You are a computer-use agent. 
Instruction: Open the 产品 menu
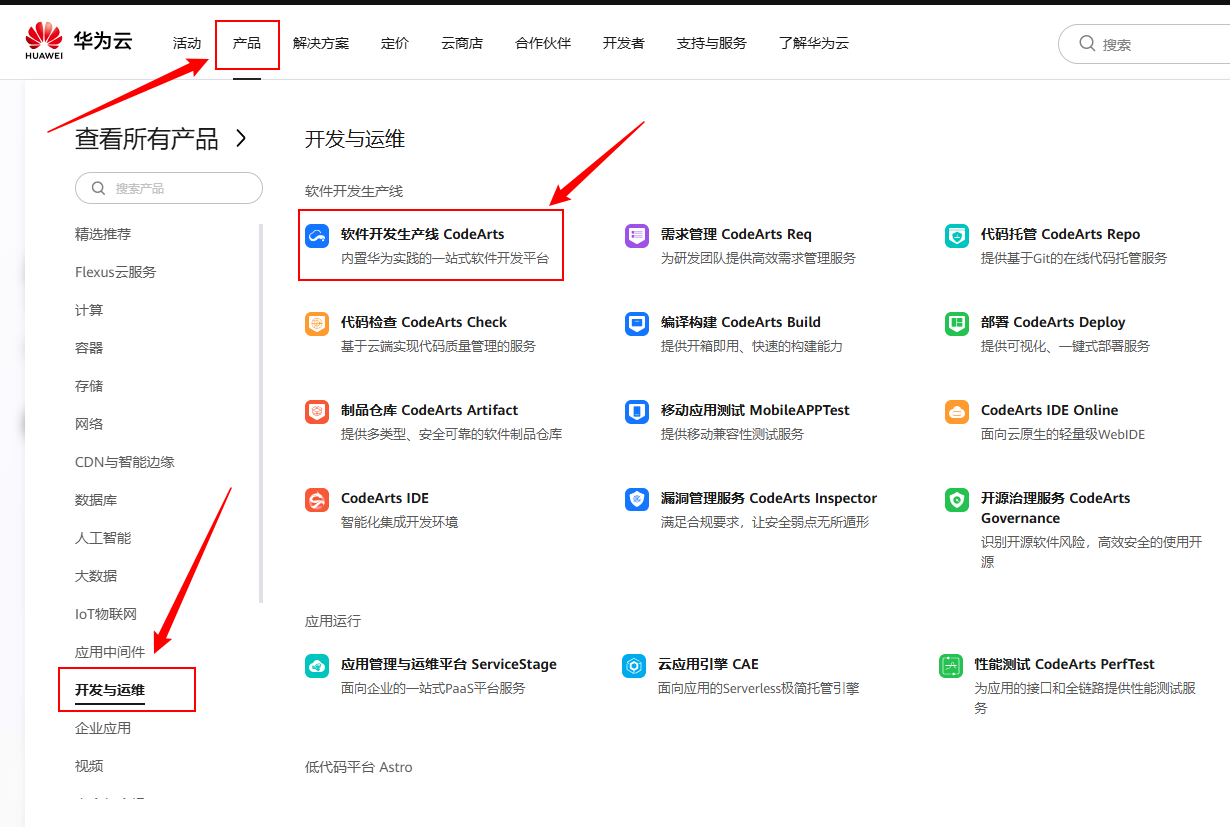tap(247, 43)
